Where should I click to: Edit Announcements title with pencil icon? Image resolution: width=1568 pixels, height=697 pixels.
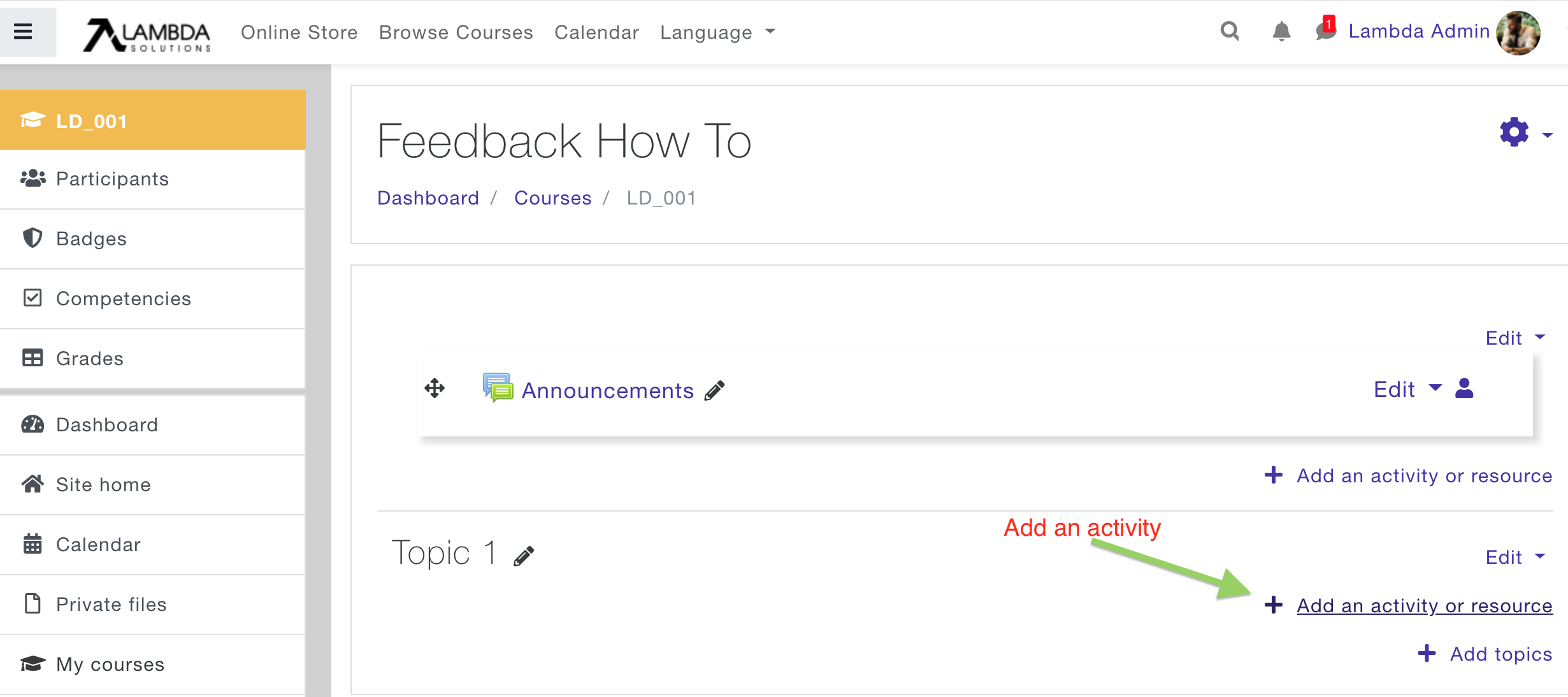[x=715, y=391]
